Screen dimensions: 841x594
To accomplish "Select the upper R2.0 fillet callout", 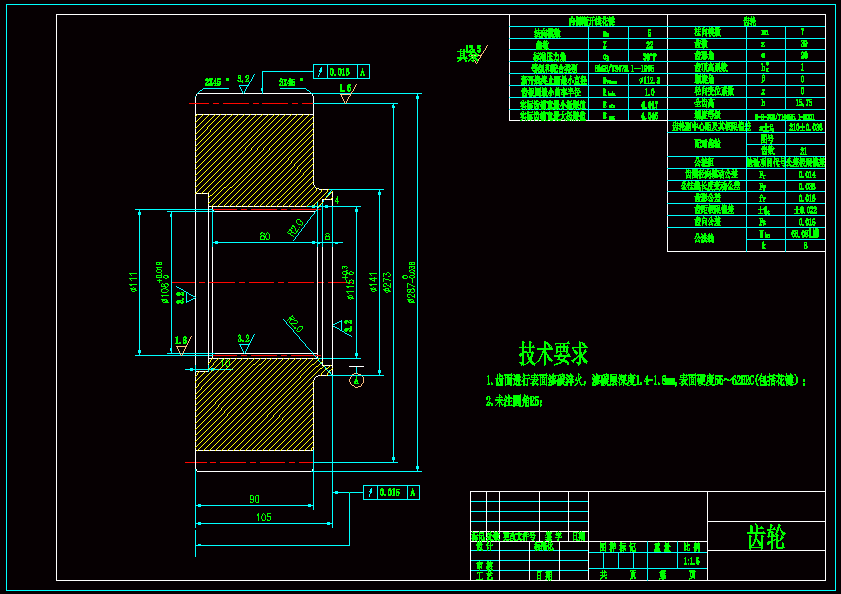I will pos(295,228).
